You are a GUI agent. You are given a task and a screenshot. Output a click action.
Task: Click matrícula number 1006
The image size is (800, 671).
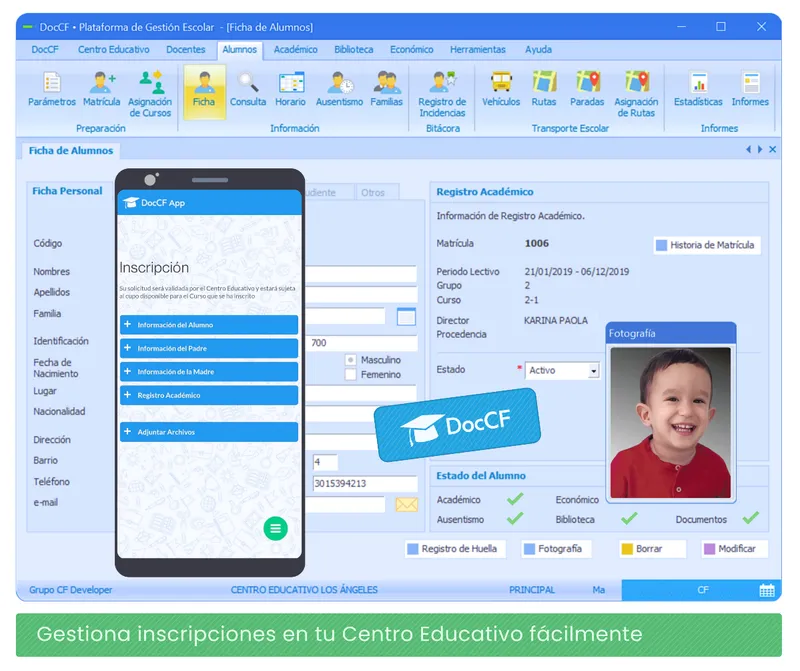(537, 243)
